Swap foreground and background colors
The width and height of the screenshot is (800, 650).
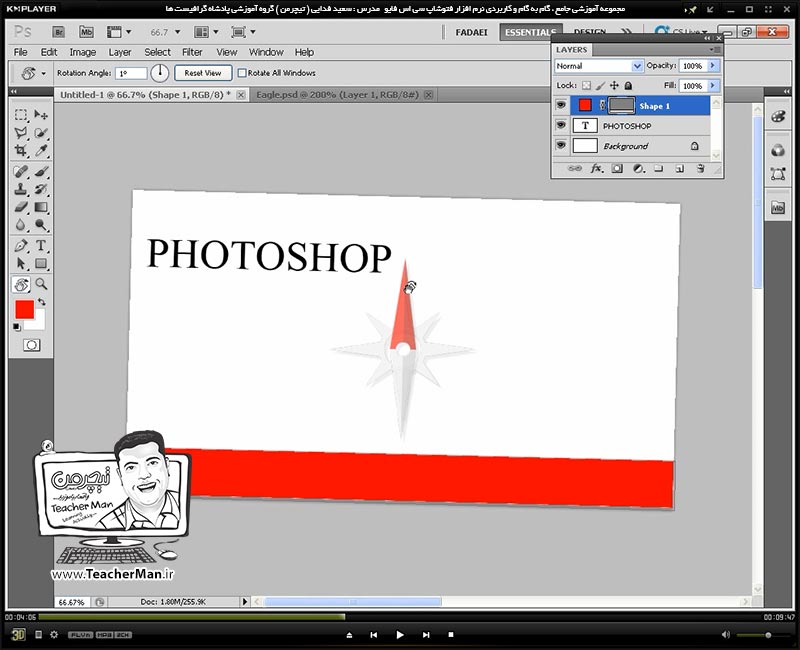(42, 303)
